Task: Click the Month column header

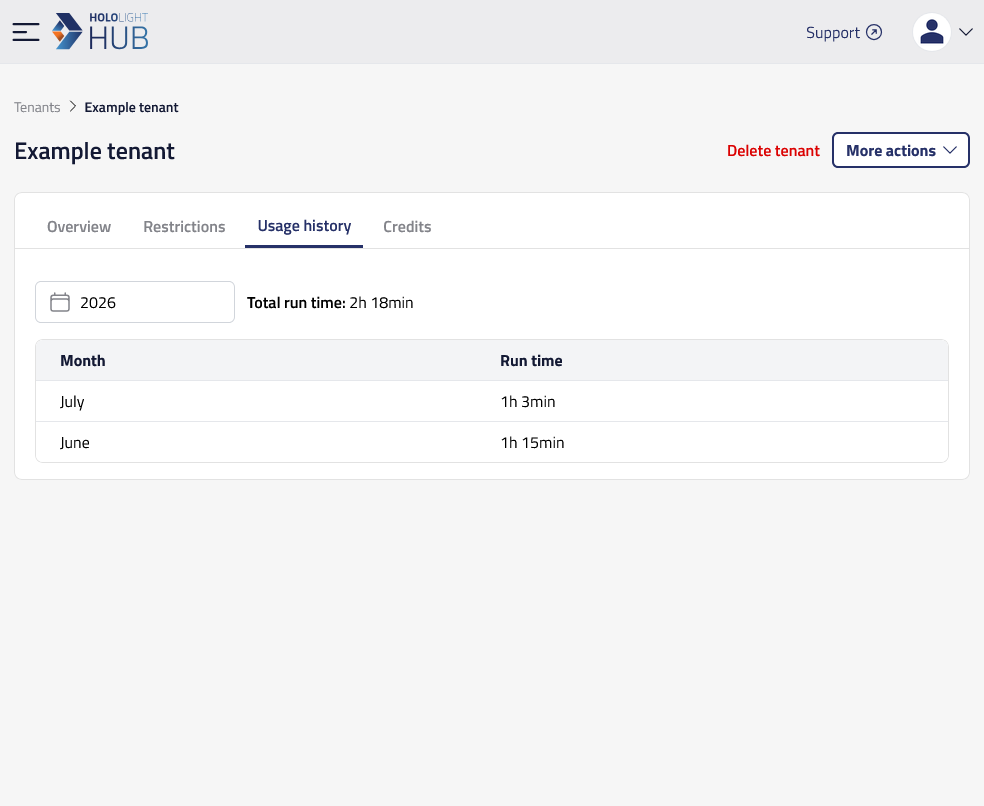Action: tap(83, 360)
